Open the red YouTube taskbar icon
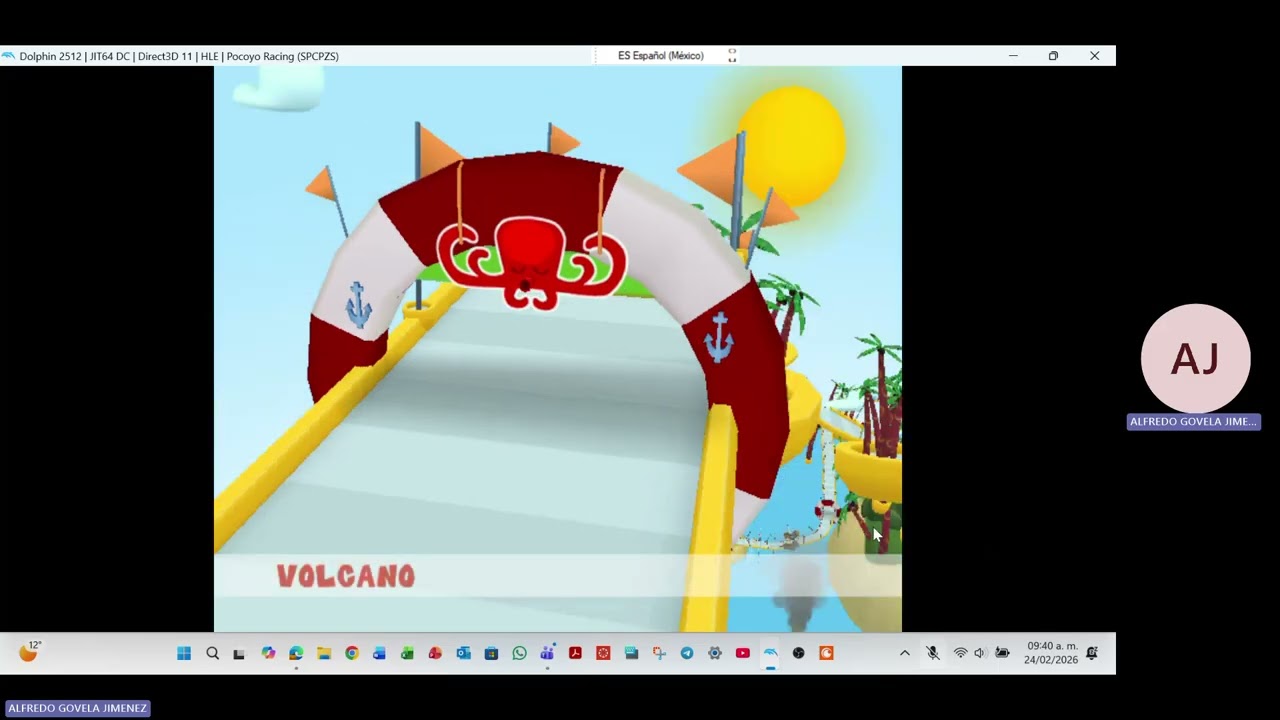 (x=742, y=653)
